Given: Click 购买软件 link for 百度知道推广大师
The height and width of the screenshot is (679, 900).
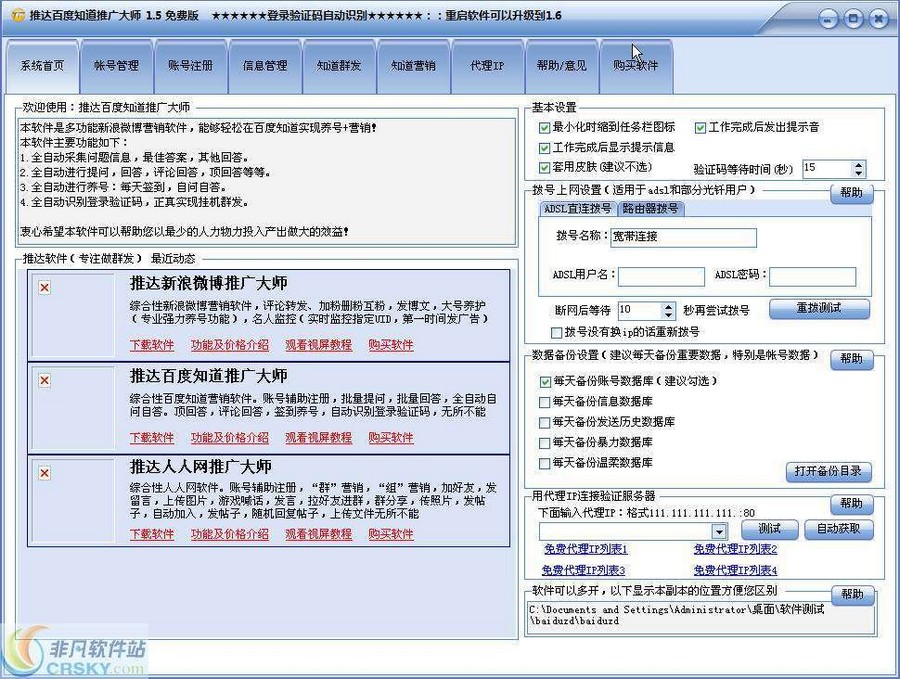Looking at the screenshot, I should pos(391,438).
